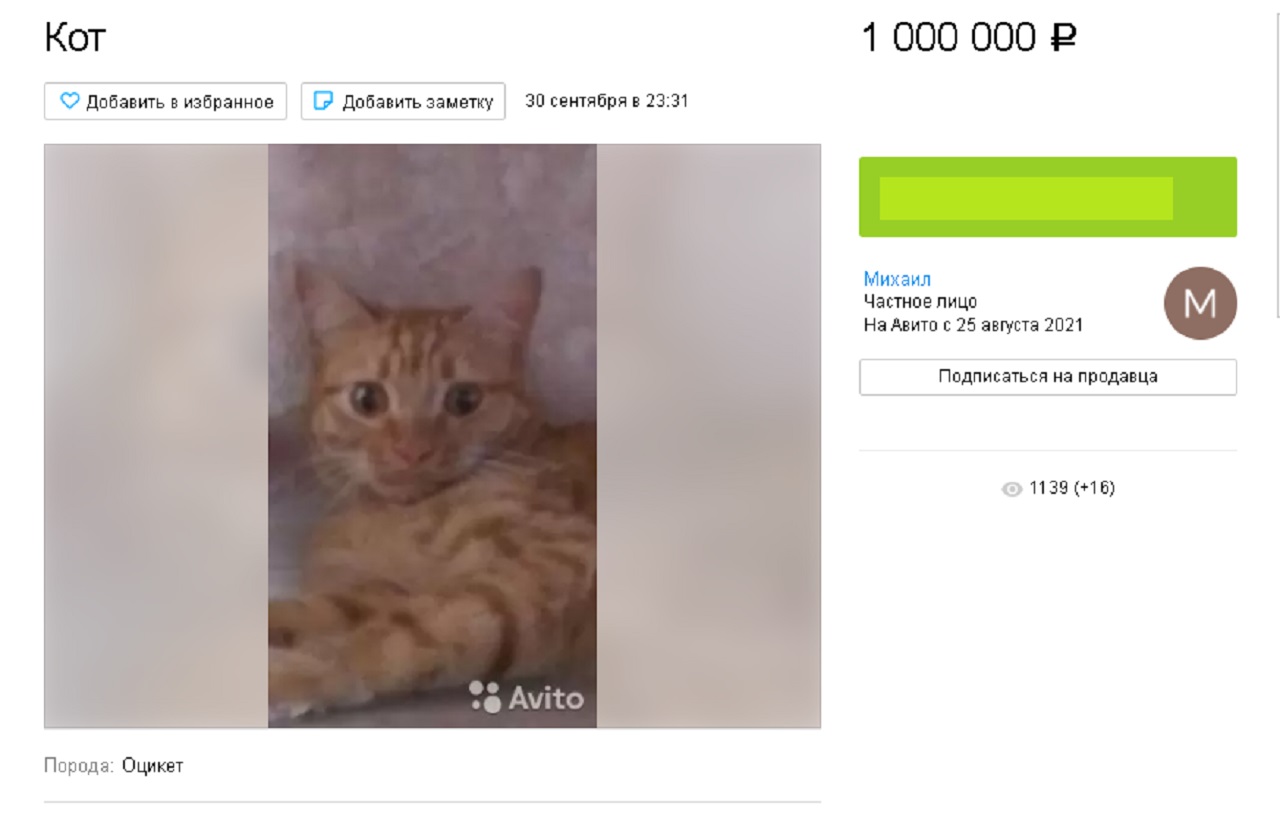The image size is (1280, 816).
Task: Click the listing title Кот
Action: tap(75, 38)
